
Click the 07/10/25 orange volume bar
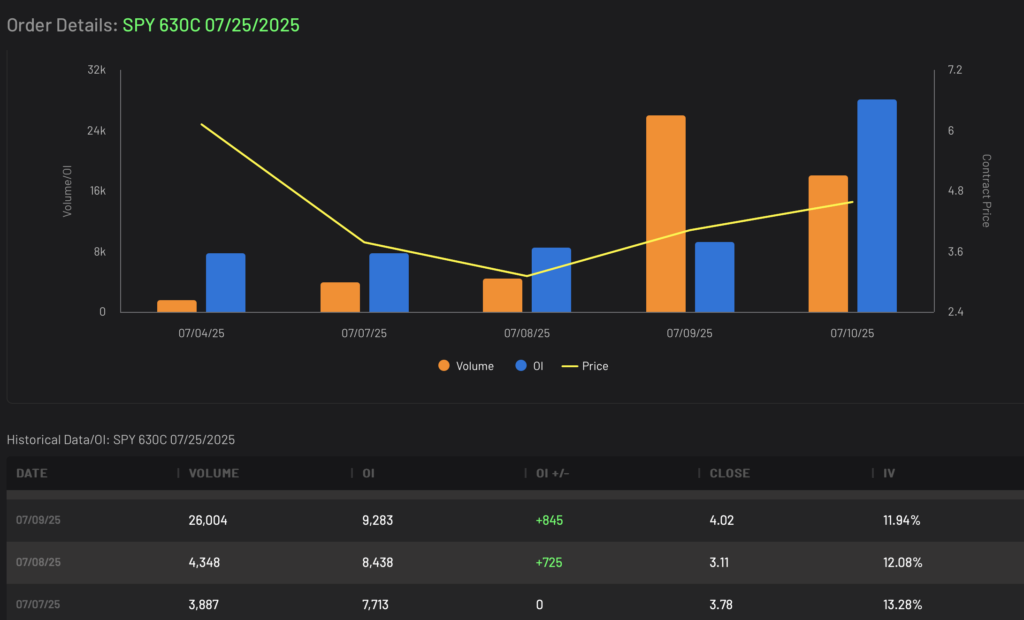[828, 244]
